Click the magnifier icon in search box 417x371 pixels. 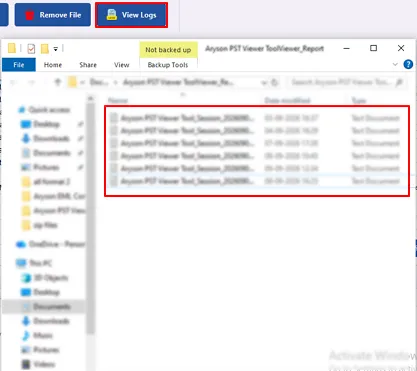click(x=399, y=82)
